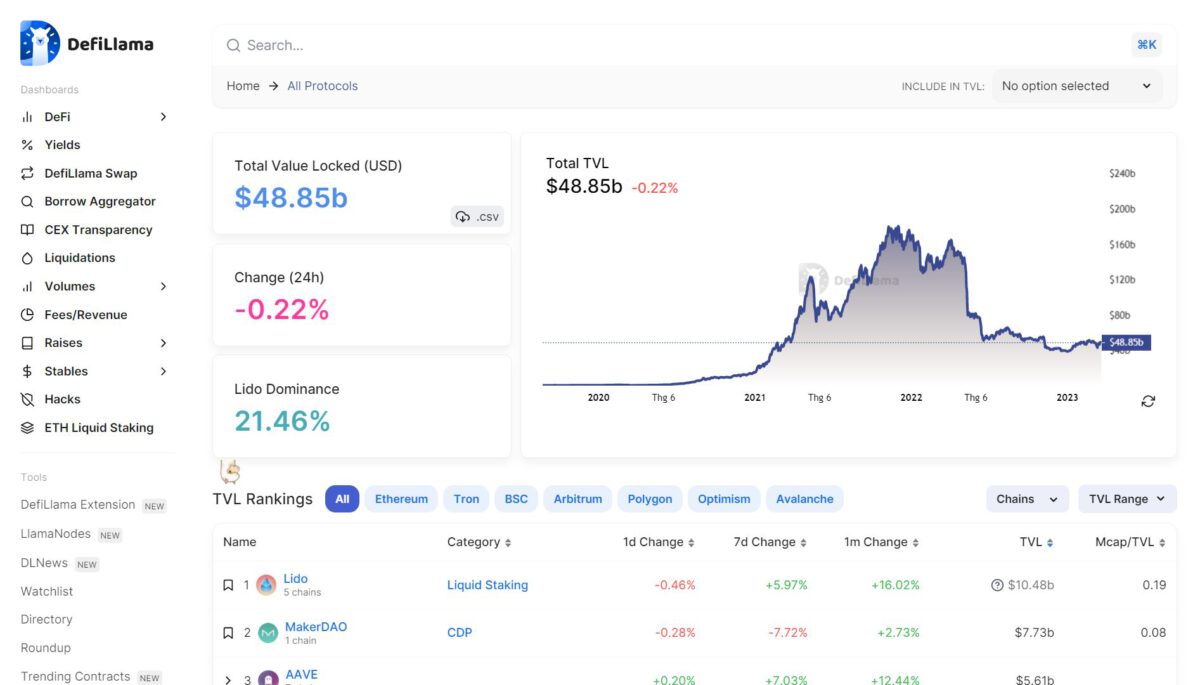Screen dimensions: 1200x685
Task: Bookmark the Lido protocol row
Action: click(228, 585)
